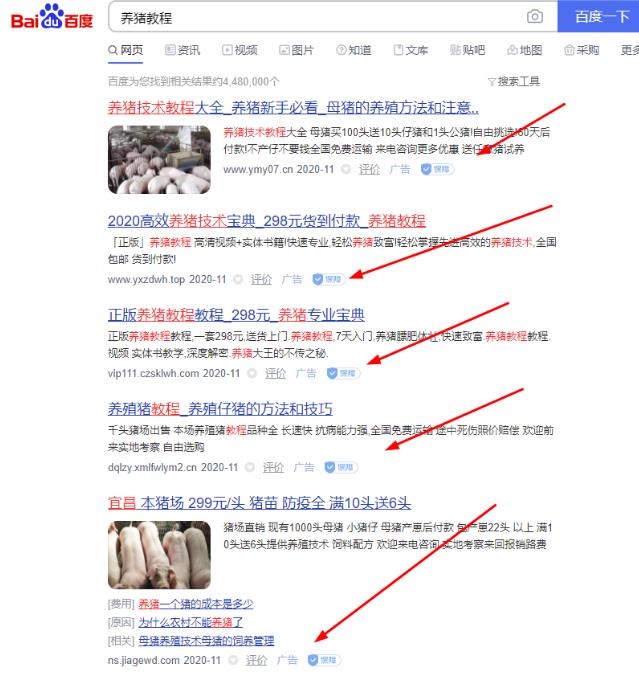Click 保障 badge under vip111.czsklwh.com result
This screenshot has height=681, width=639.
[343, 373]
